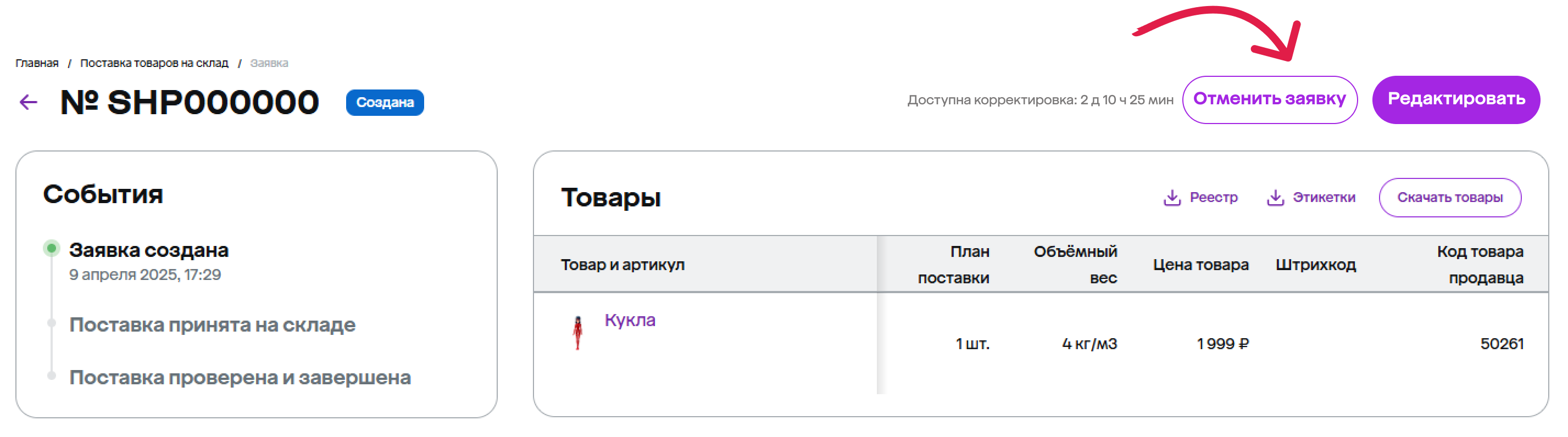Image resolution: width=1568 pixels, height=437 pixels.
Task: Go to Главная breadcrumb
Action: pos(37,63)
